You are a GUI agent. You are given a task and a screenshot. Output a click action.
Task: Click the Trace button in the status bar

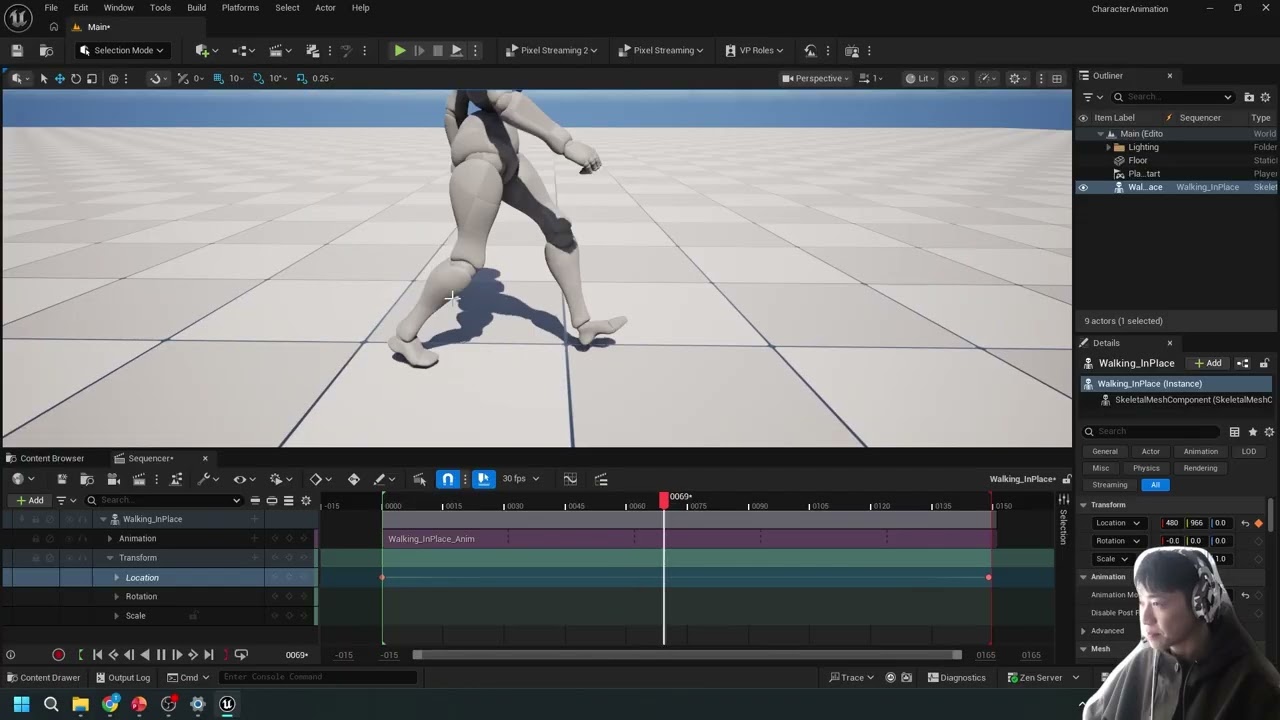click(851, 678)
